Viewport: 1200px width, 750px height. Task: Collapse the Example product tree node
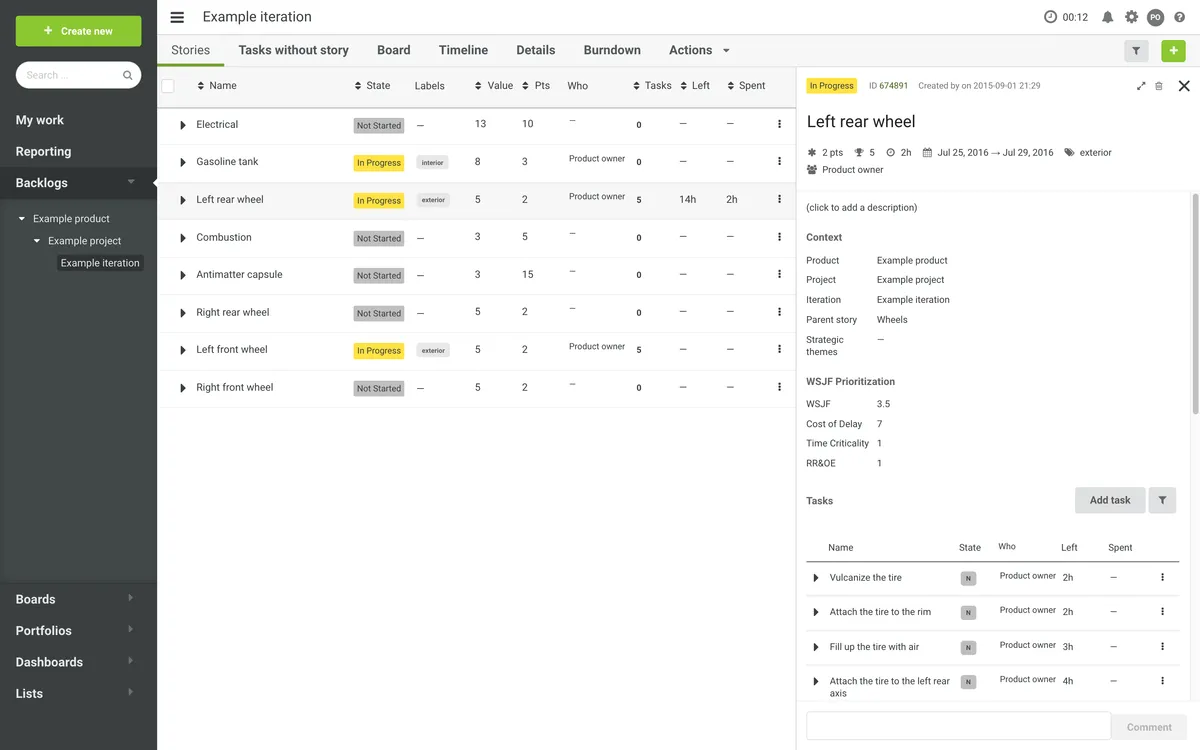tap(22, 218)
